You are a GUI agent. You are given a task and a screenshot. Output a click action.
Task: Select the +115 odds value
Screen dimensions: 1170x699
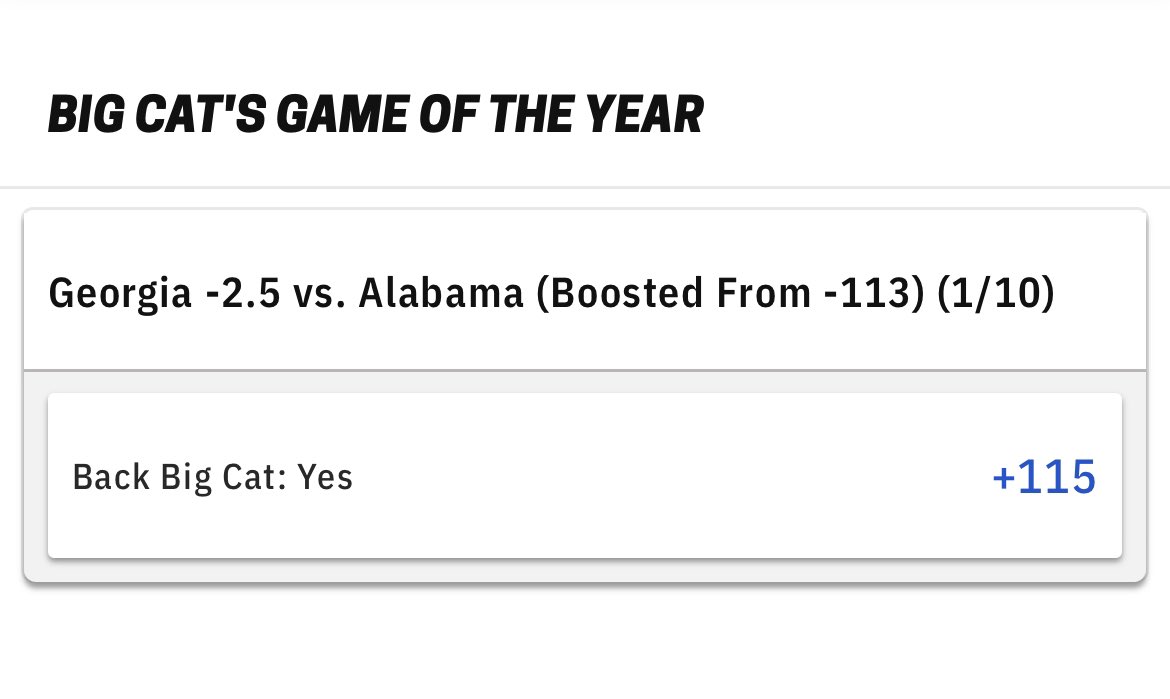1044,477
